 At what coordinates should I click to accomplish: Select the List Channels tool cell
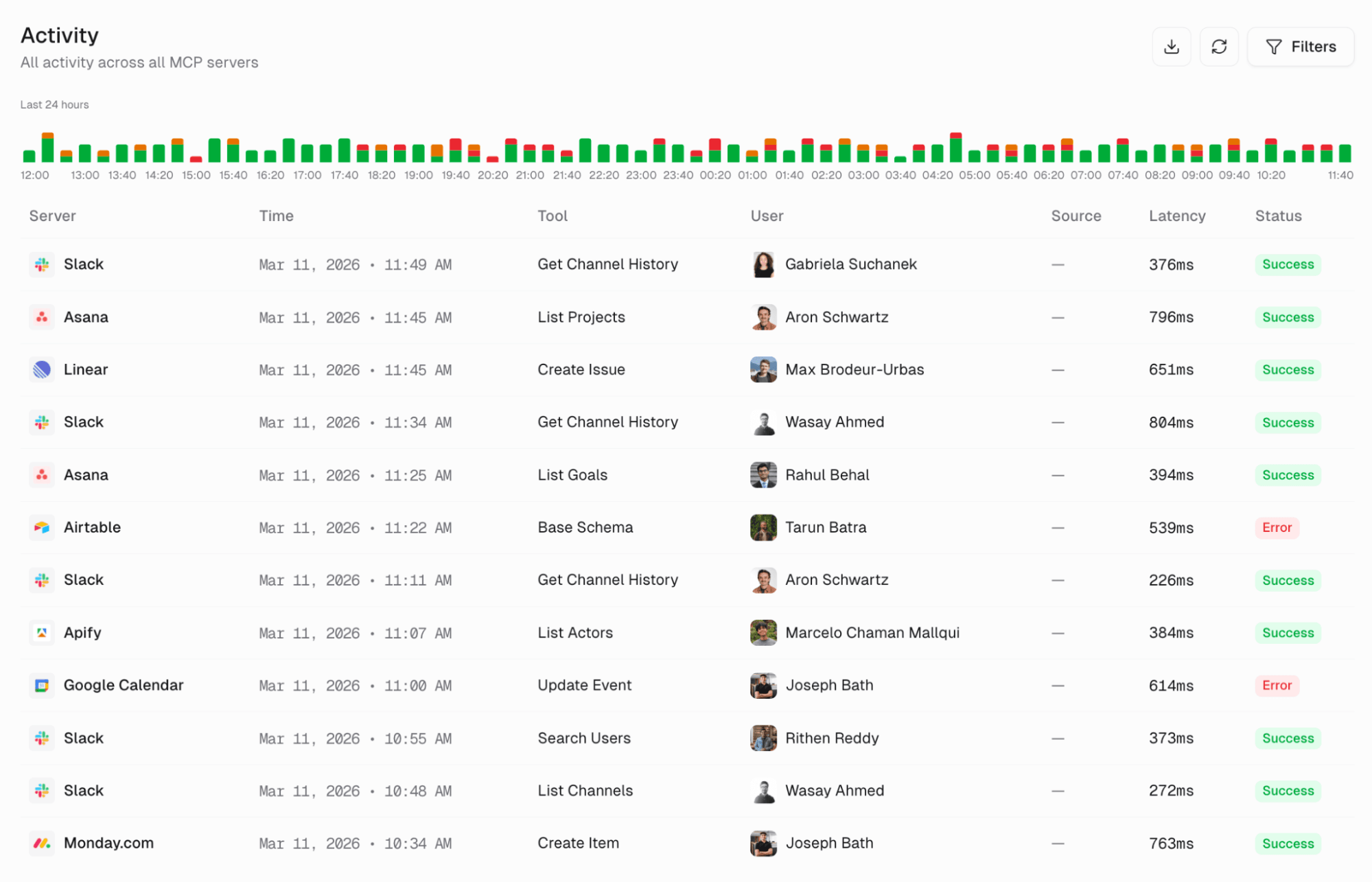(585, 791)
